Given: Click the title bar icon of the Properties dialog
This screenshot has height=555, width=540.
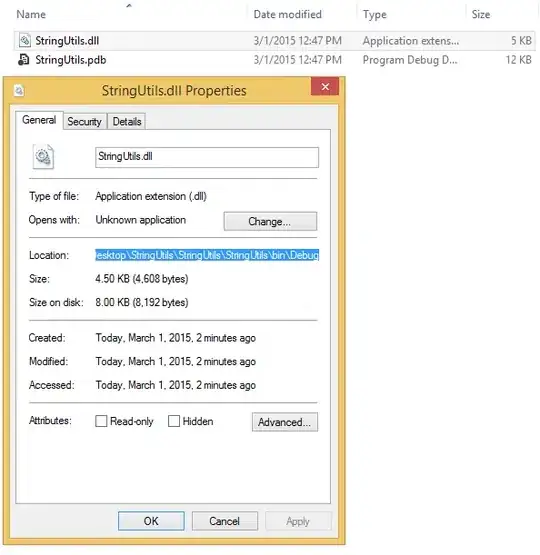Looking at the screenshot, I should click(19, 90).
